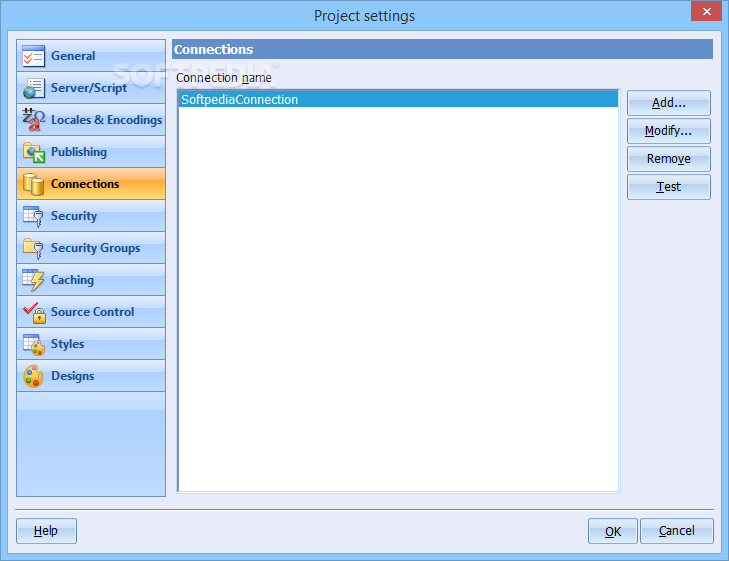The height and width of the screenshot is (561, 729).
Task: Modify the selected connection
Action: pos(669,131)
